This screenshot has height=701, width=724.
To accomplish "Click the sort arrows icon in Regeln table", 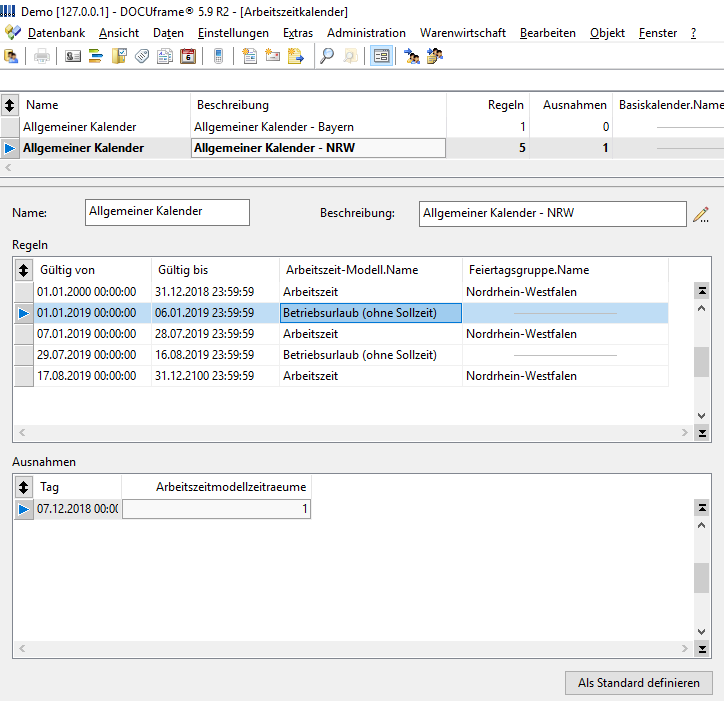I will coord(24,270).
